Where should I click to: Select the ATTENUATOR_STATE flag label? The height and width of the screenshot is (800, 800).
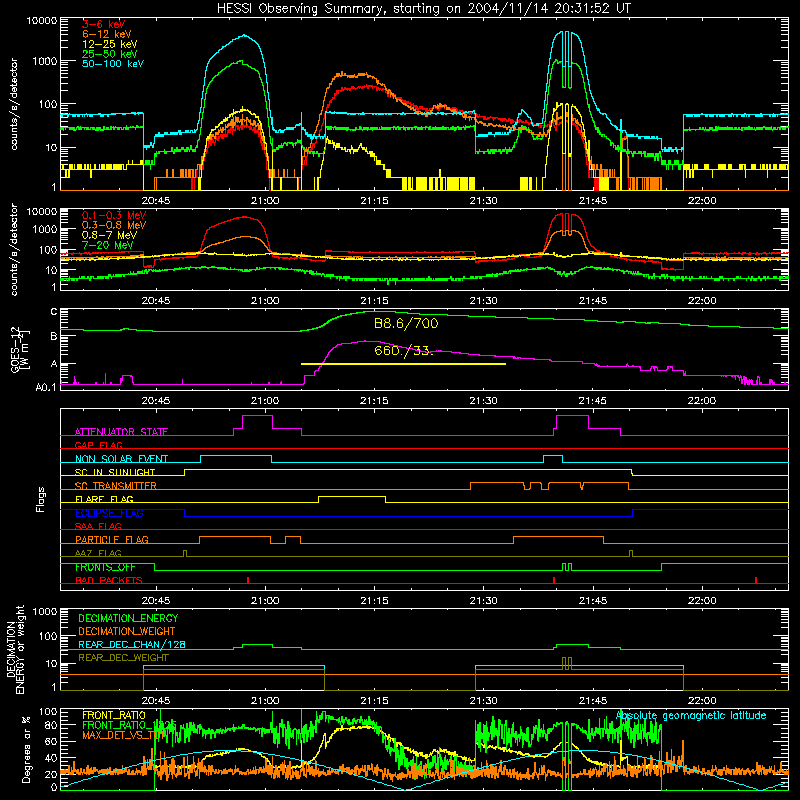tap(121, 432)
